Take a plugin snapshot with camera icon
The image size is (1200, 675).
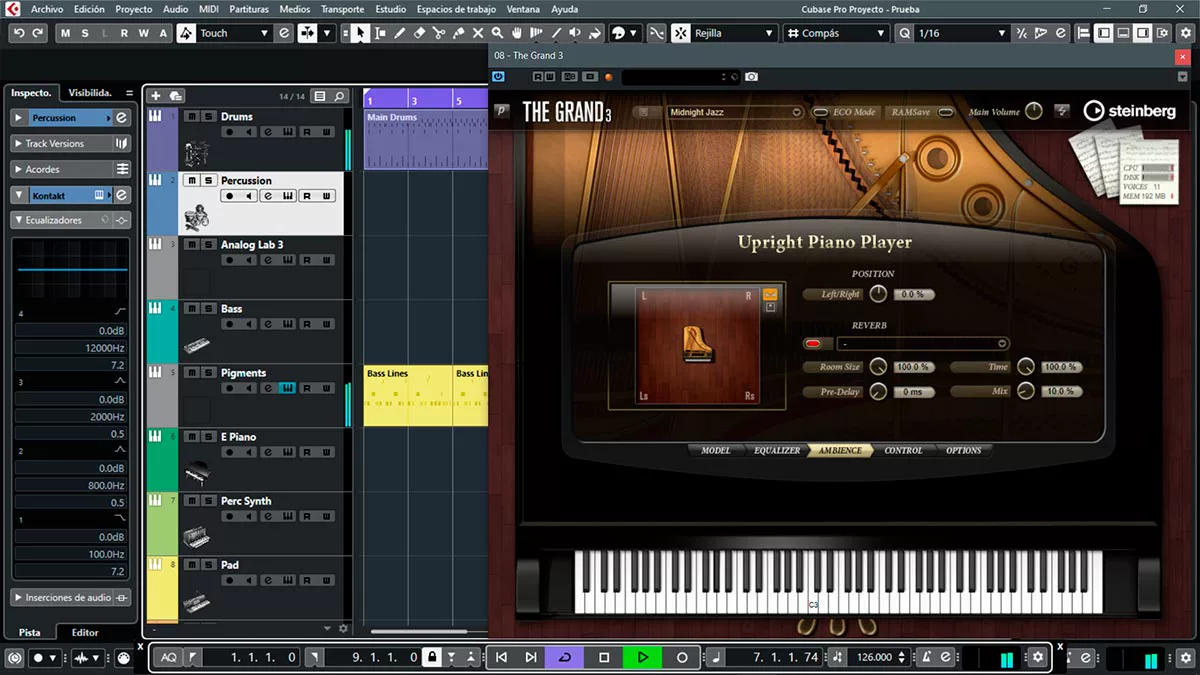click(x=751, y=77)
